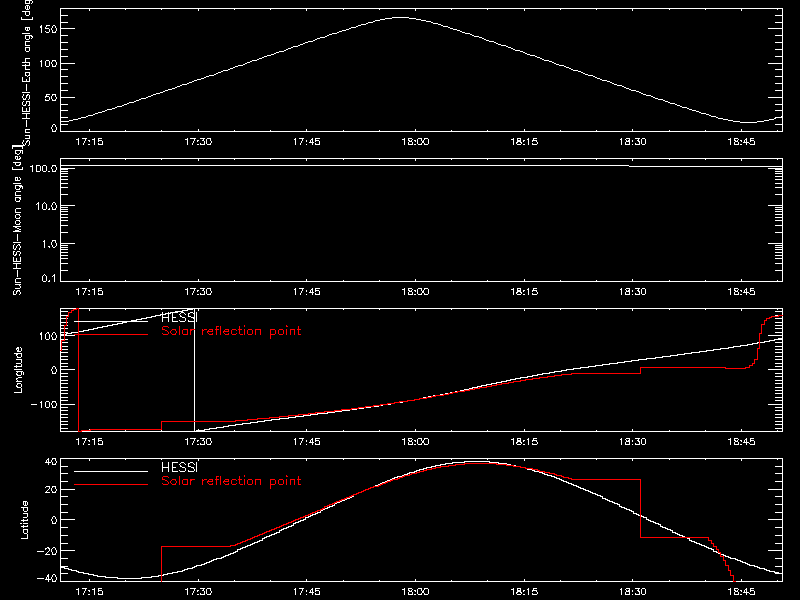Click 18:15 time label under Moon angle plot
This screenshot has width=800, height=600.
[x=524, y=292]
